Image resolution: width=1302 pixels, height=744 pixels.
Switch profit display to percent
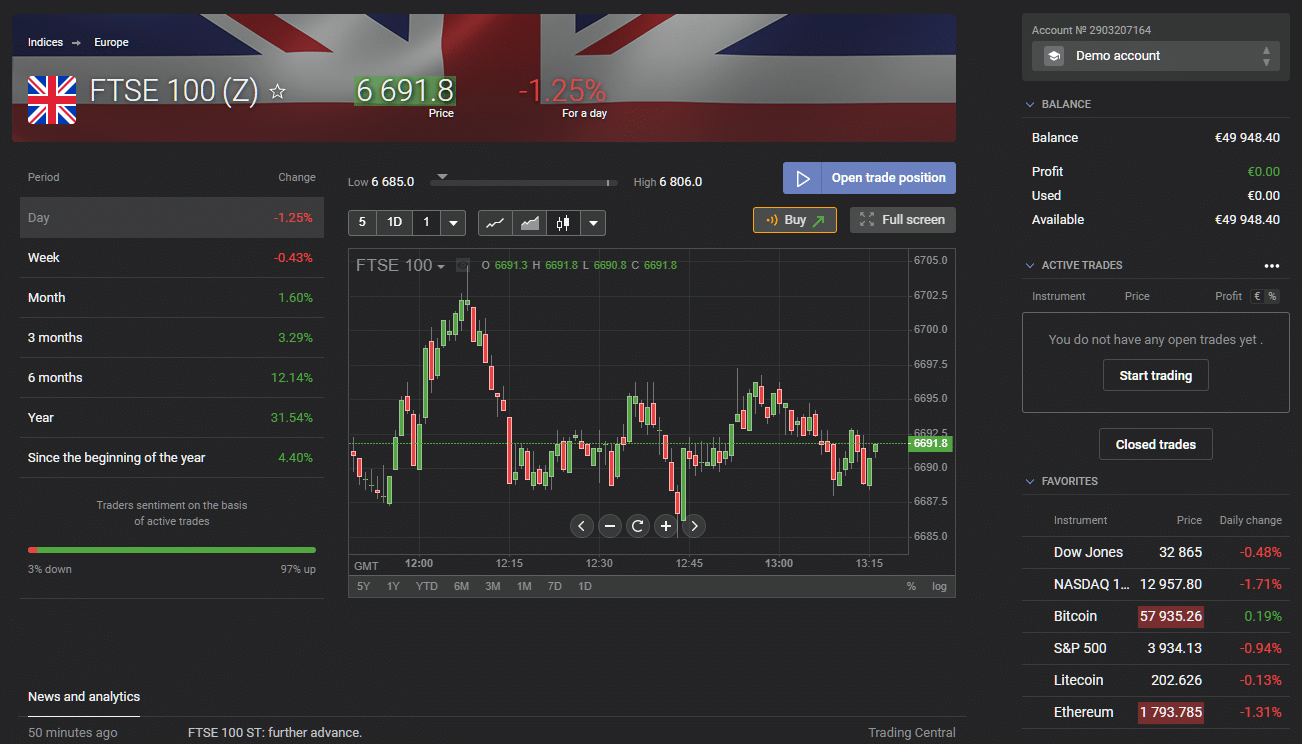tap(1272, 296)
